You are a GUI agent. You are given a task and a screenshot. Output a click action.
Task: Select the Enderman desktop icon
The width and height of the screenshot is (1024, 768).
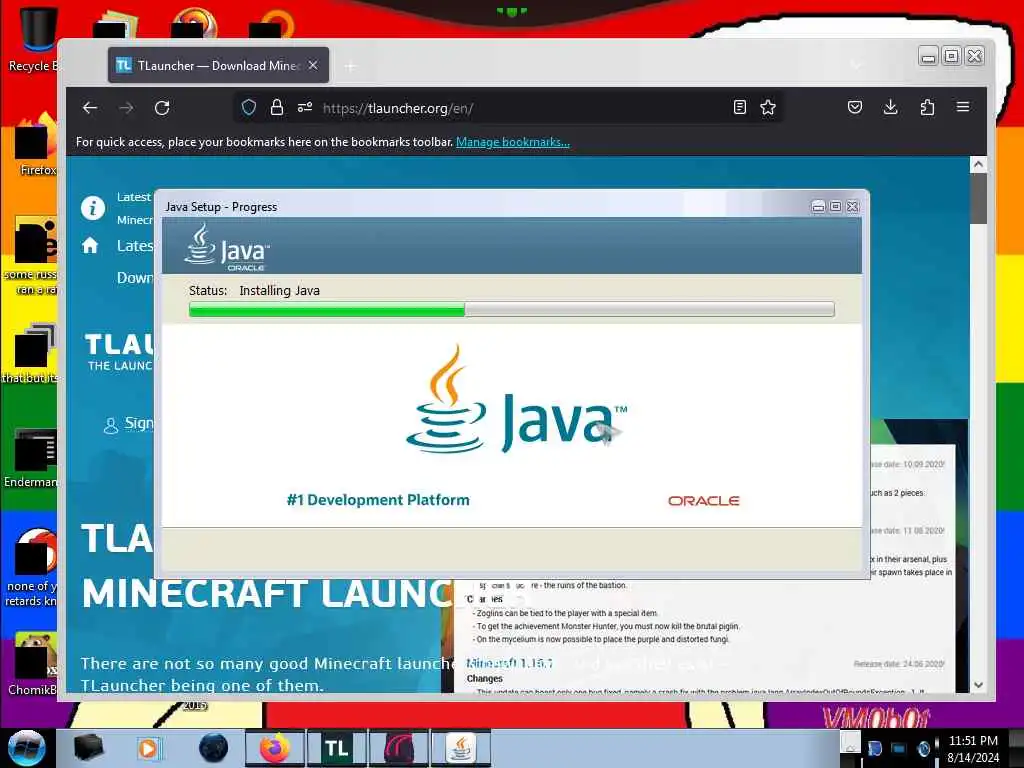pos(31,457)
